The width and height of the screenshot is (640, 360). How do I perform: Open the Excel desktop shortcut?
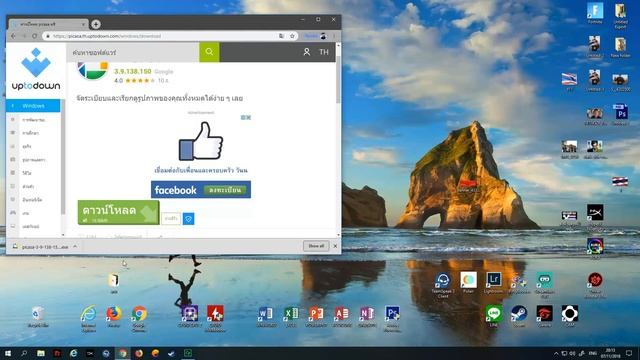pos(291,317)
